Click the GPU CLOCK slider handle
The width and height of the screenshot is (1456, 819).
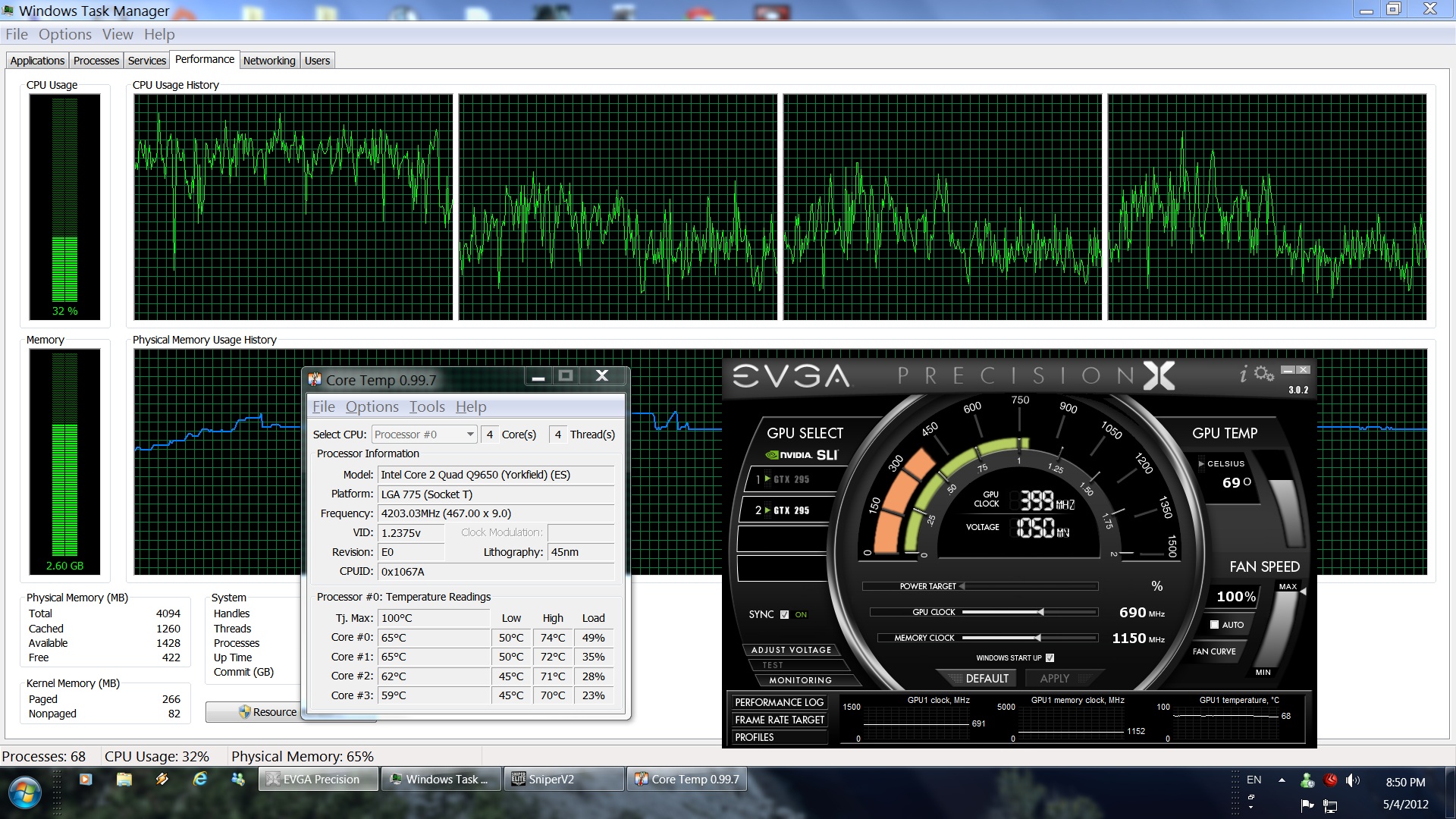(1040, 612)
